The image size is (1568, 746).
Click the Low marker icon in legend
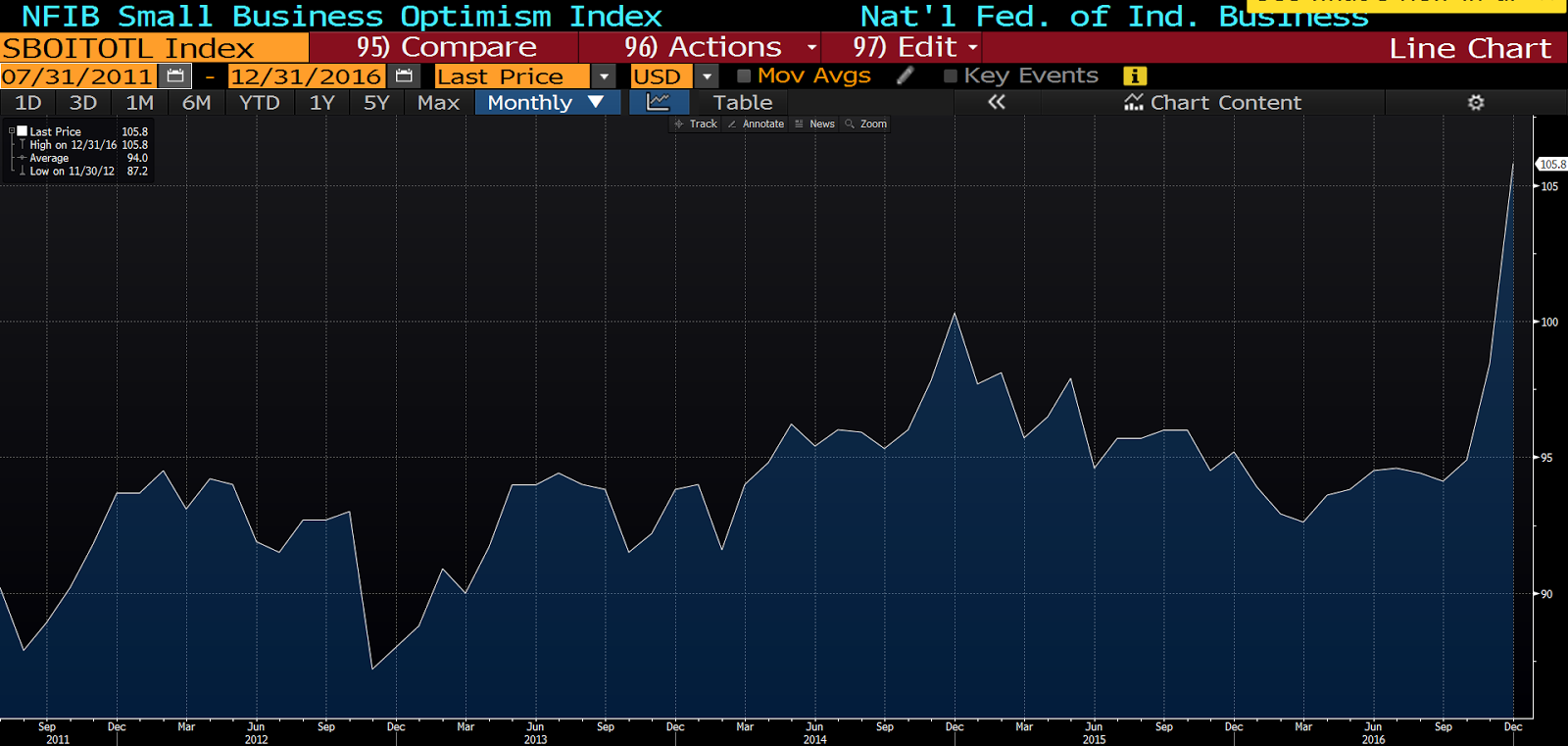(x=23, y=171)
